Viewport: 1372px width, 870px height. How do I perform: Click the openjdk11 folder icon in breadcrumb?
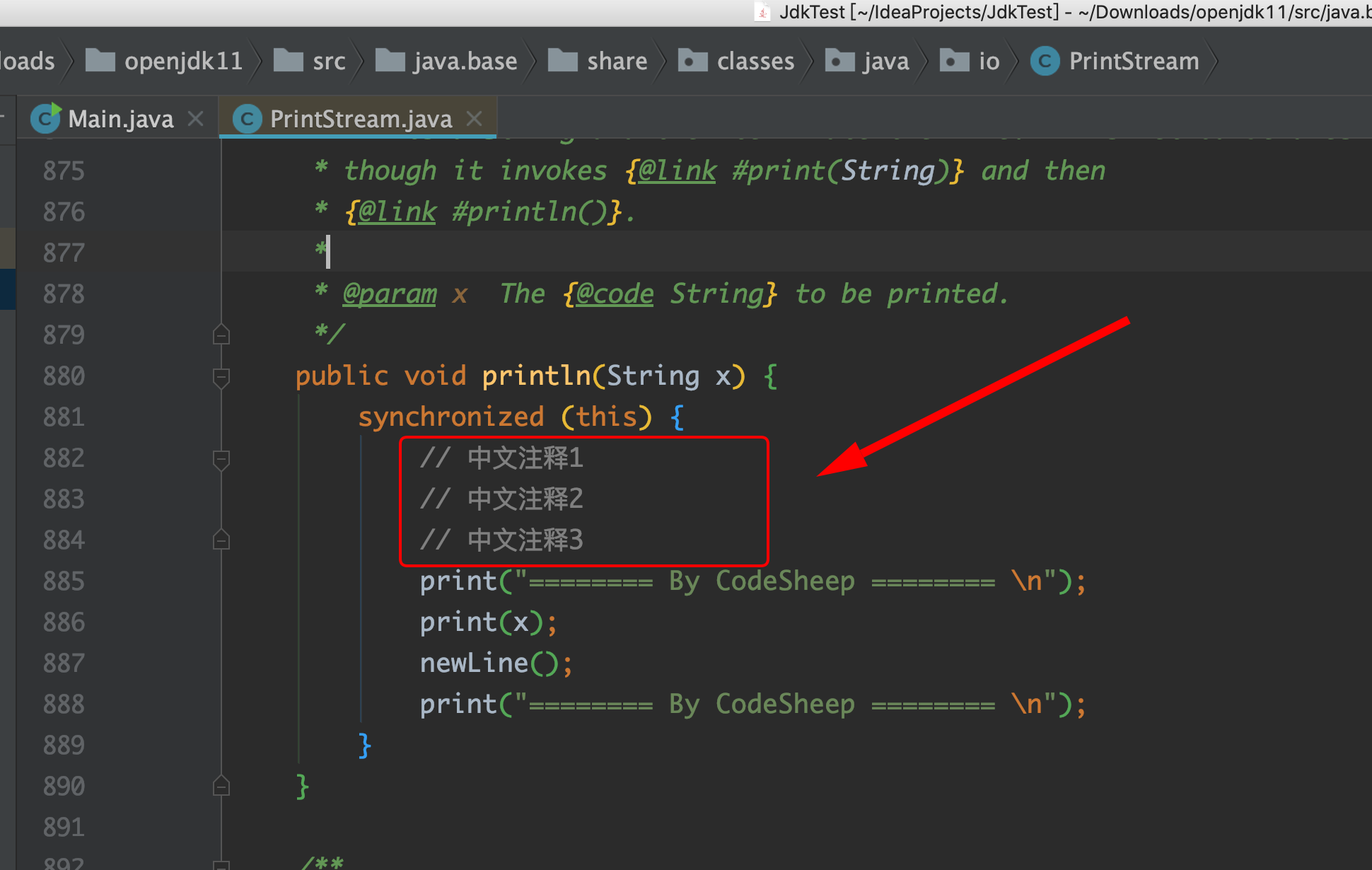100,61
